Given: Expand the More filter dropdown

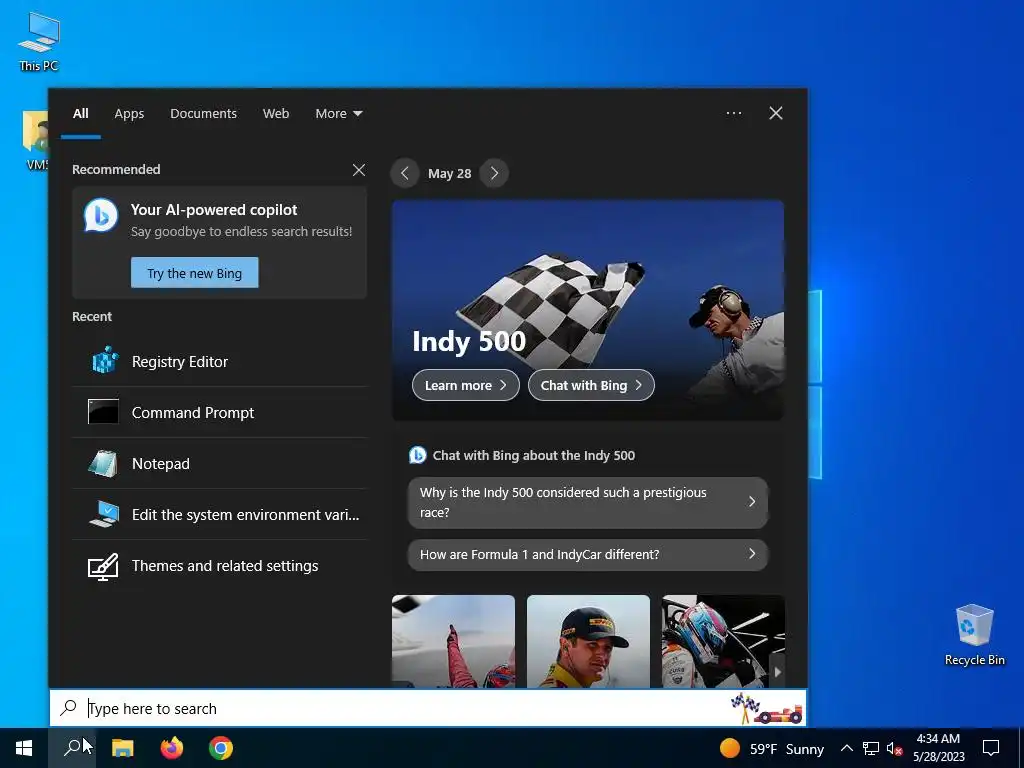Looking at the screenshot, I should pyautogui.click(x=338, y=114).
